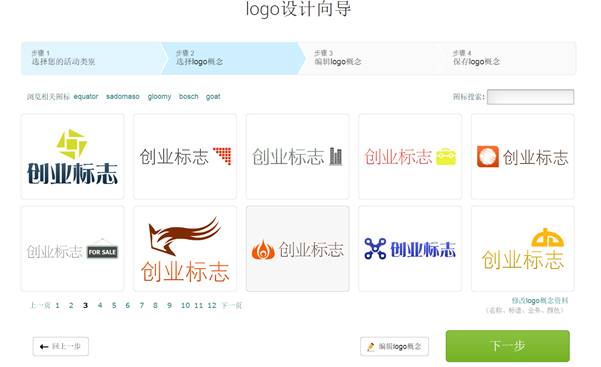Focus the icon search input field
The height and width of the screenshot is (367, 601).
[530, 97]
